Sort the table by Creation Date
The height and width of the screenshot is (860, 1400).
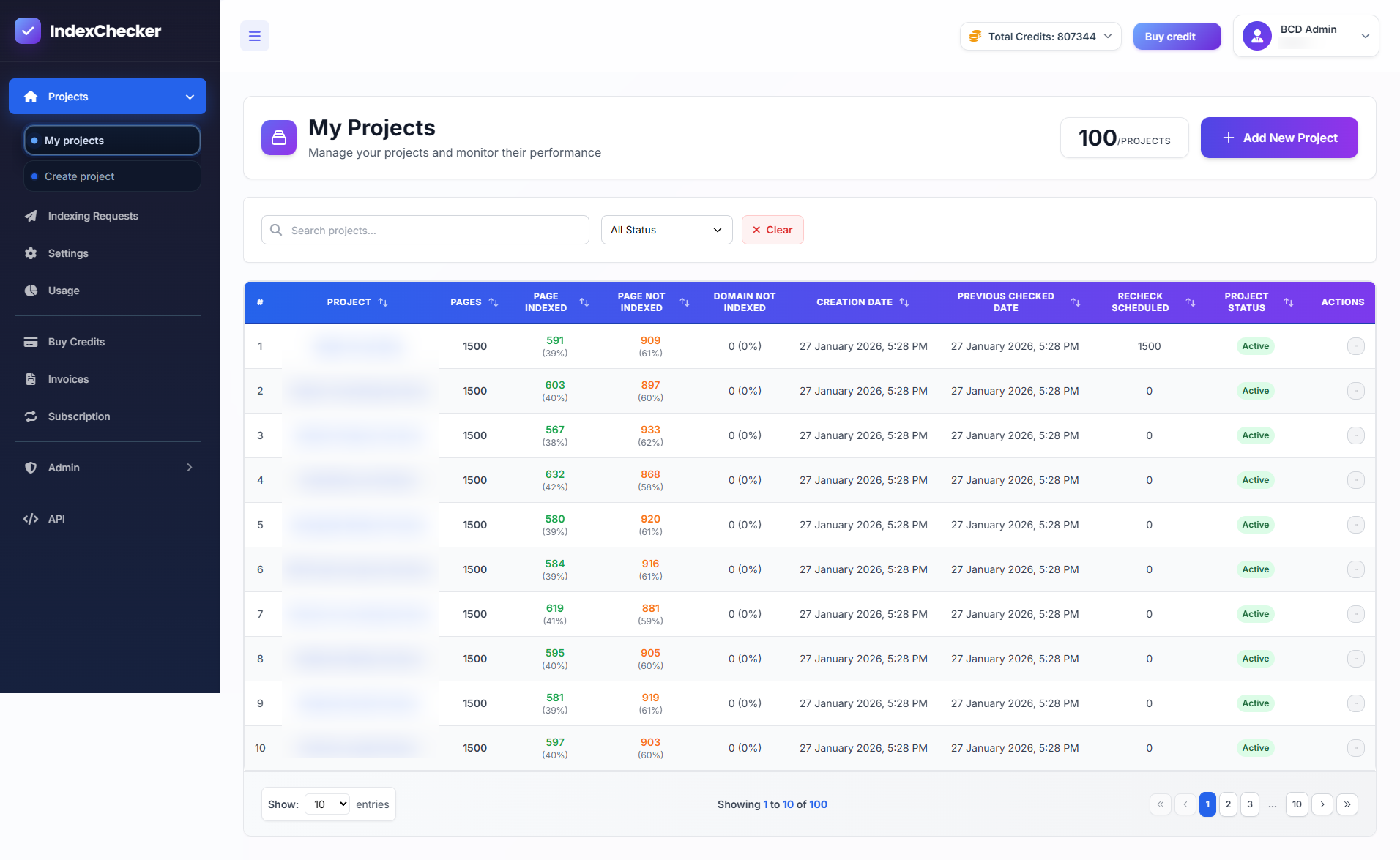(x=906, y=302)
